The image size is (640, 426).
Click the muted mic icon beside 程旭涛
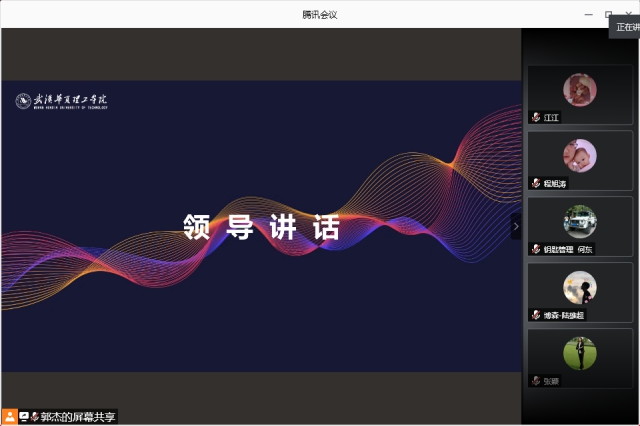point(536,184)
